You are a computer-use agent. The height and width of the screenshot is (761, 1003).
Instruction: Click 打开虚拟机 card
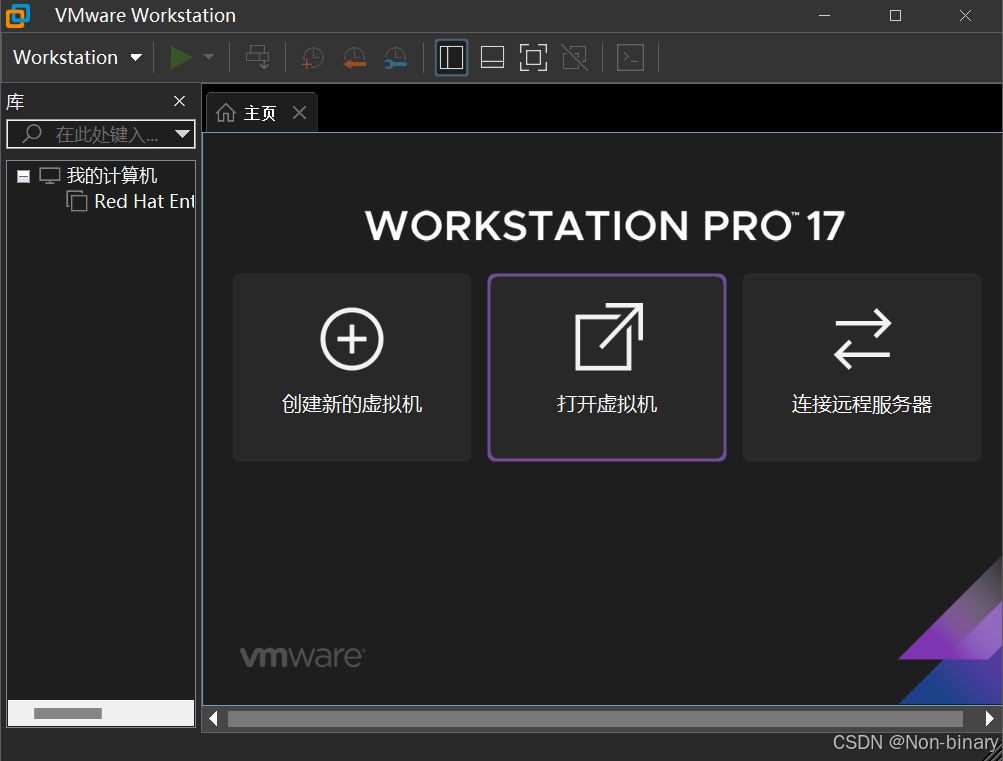606,367
